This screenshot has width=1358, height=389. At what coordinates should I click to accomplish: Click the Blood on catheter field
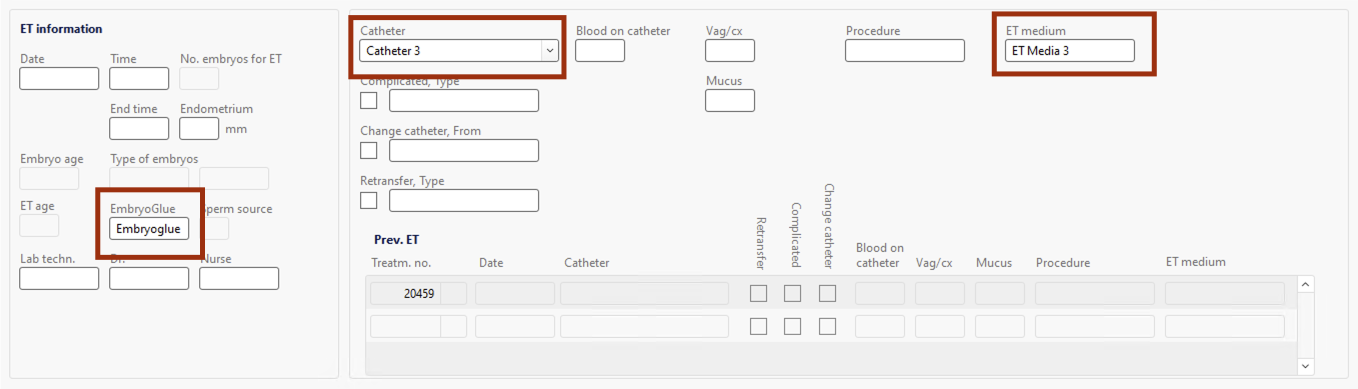point(600,50)
